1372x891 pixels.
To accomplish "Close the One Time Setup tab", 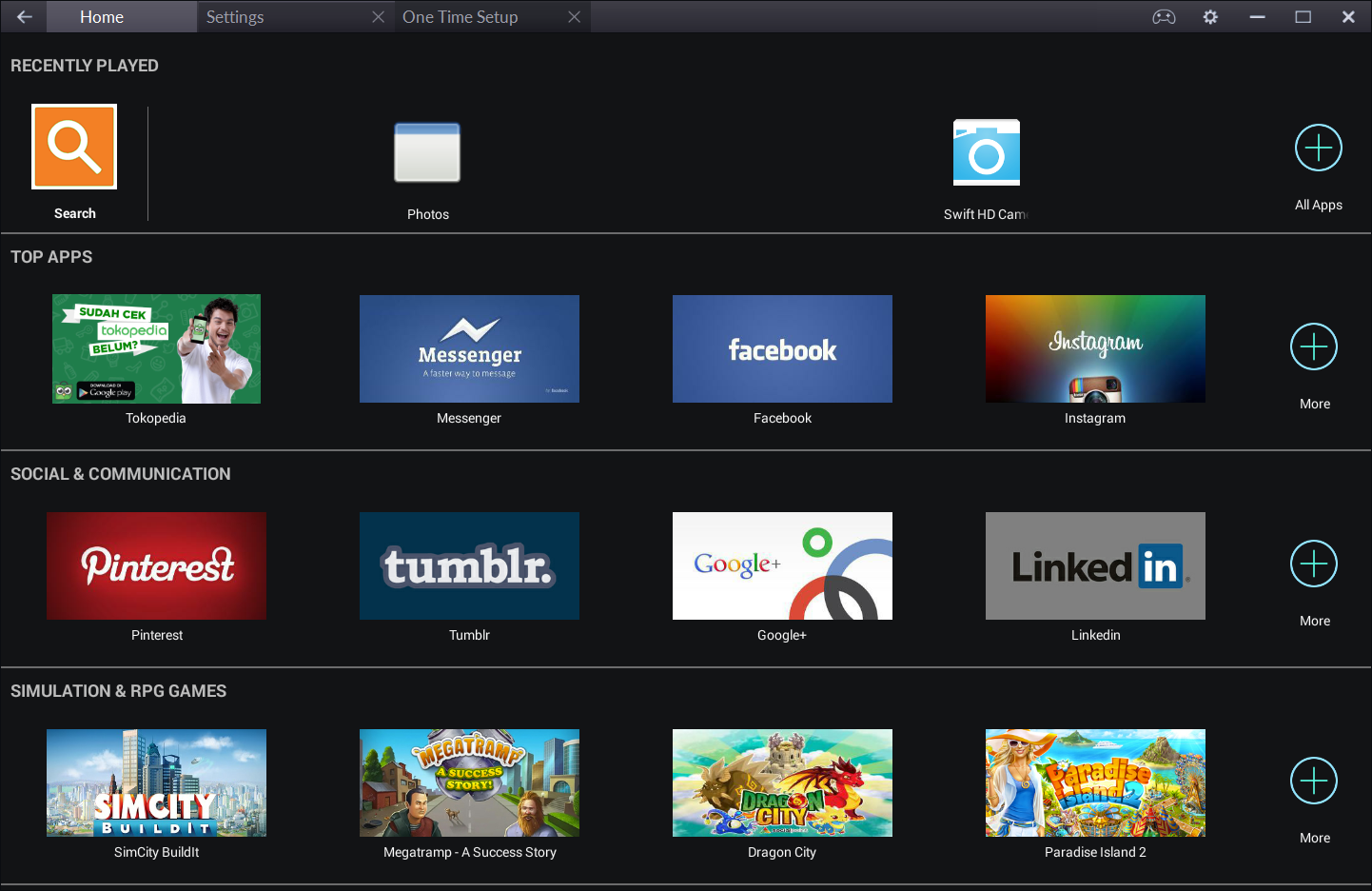I will [x=574, y=17].
